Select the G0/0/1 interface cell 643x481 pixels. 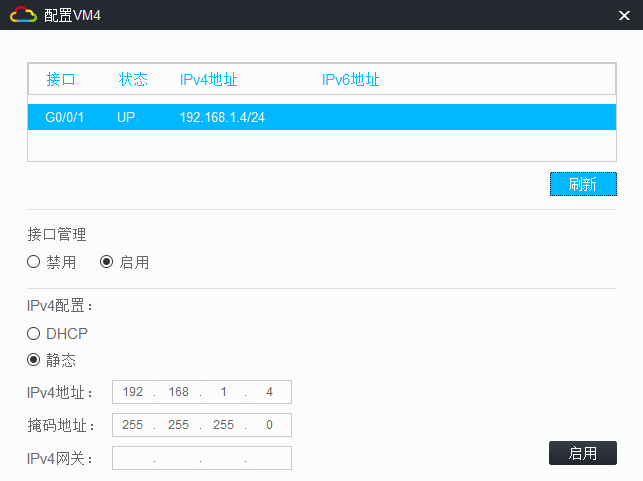pyautogui.click(x=64, y=117)
